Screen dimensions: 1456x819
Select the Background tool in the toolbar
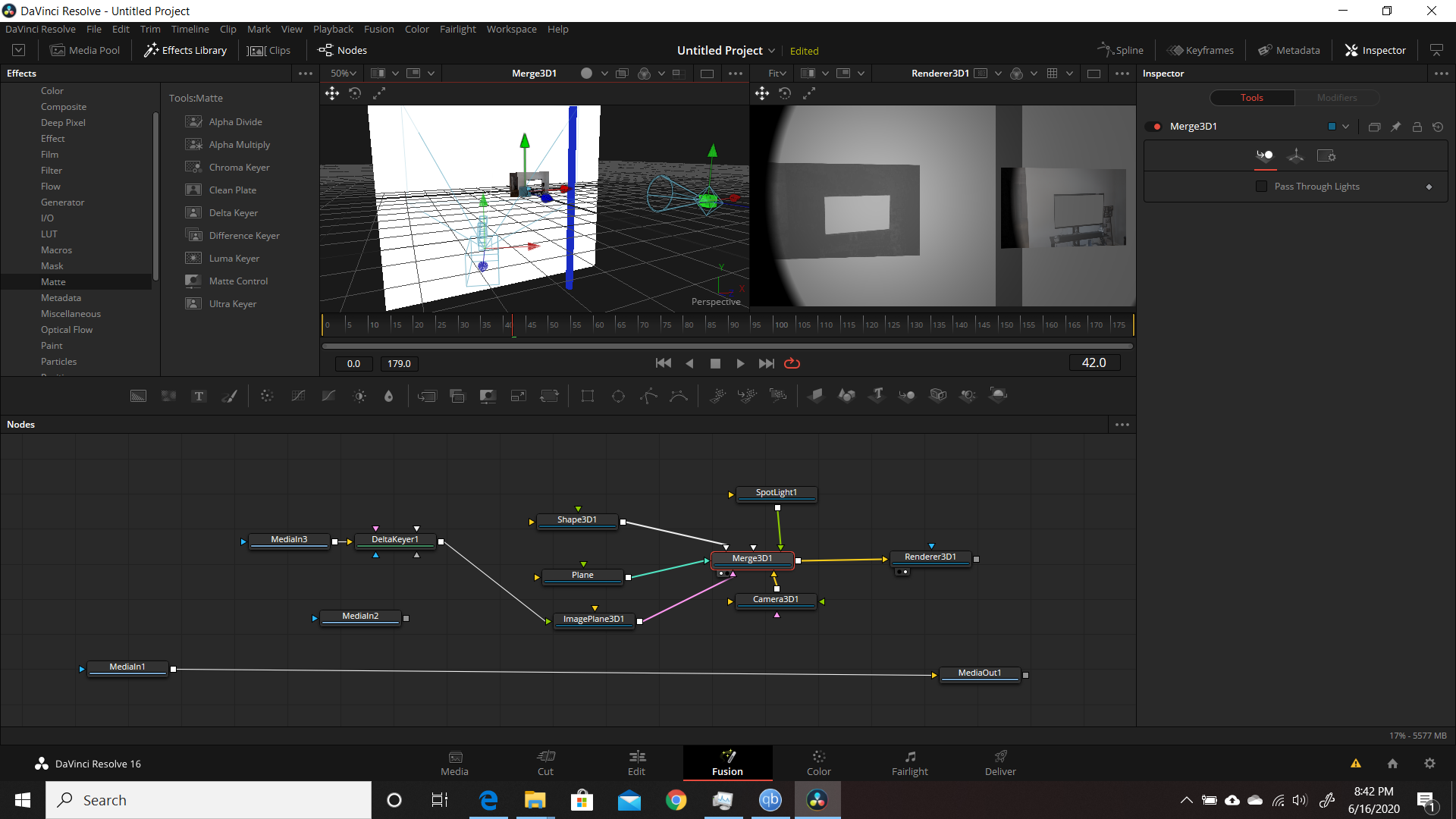[138, 396]
